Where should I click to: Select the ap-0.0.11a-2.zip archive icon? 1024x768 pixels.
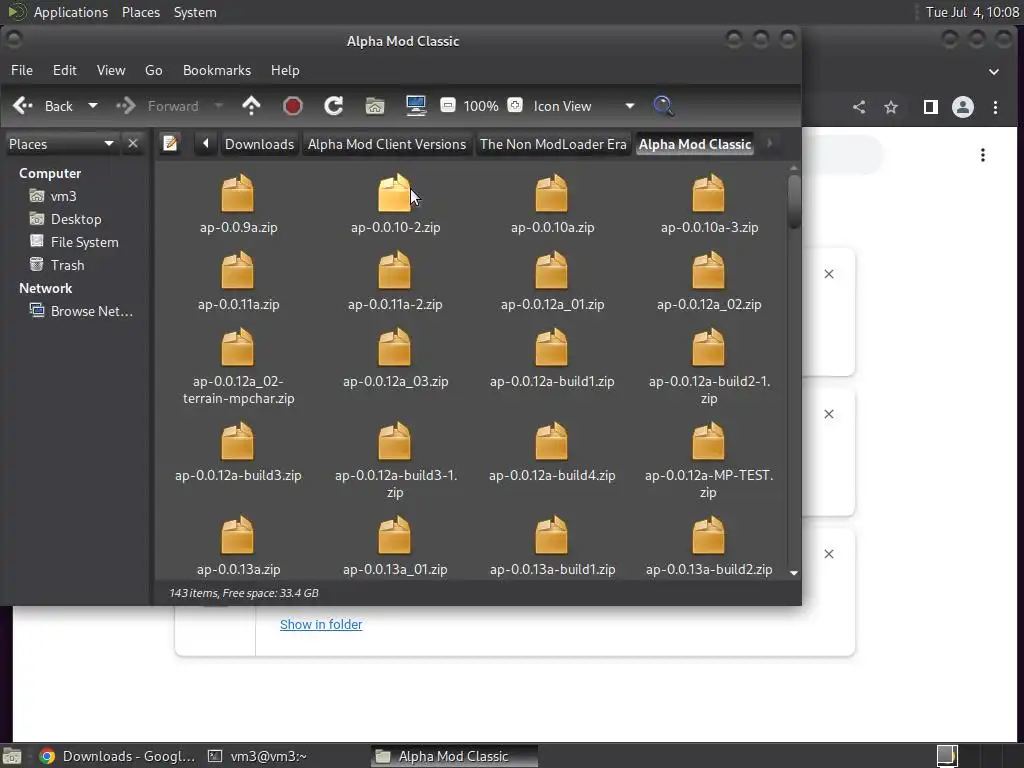coord(394,270)
